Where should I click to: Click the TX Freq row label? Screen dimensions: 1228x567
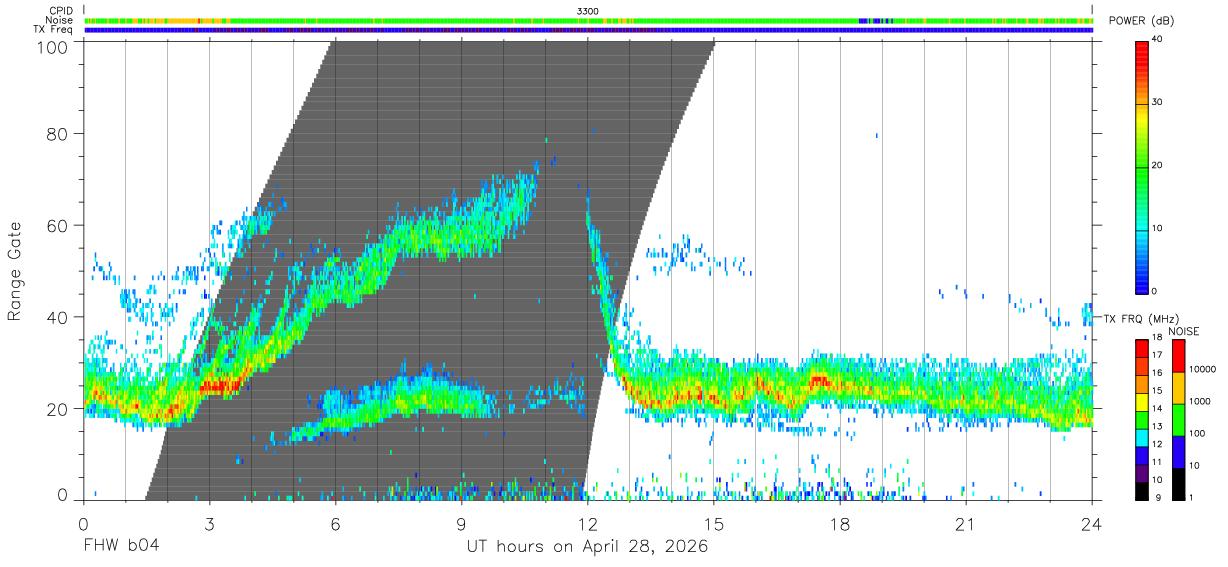[x=54, y=30]
